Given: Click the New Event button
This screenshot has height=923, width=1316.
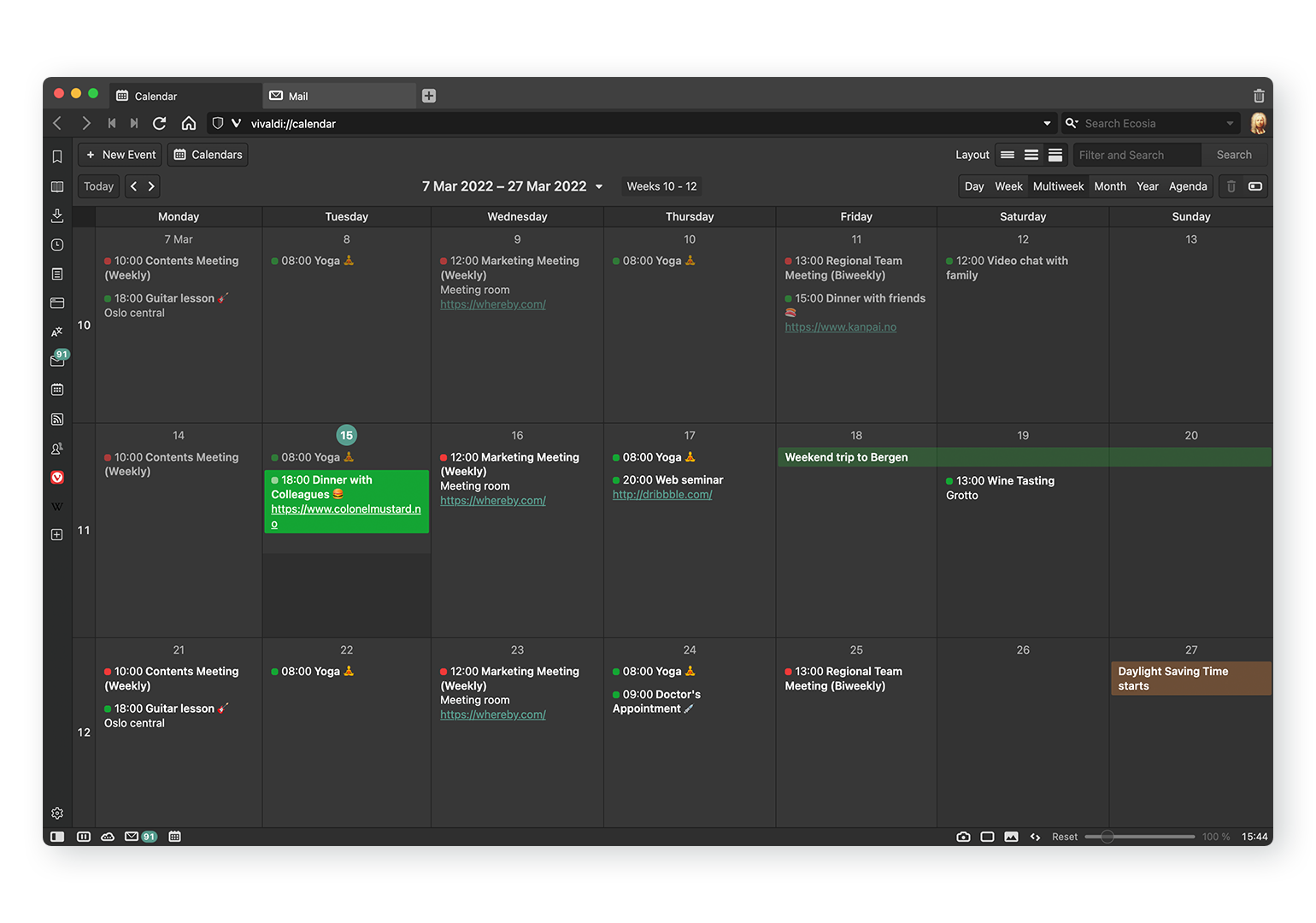Looking at the screenshot, I should click(x=120, y=155).
